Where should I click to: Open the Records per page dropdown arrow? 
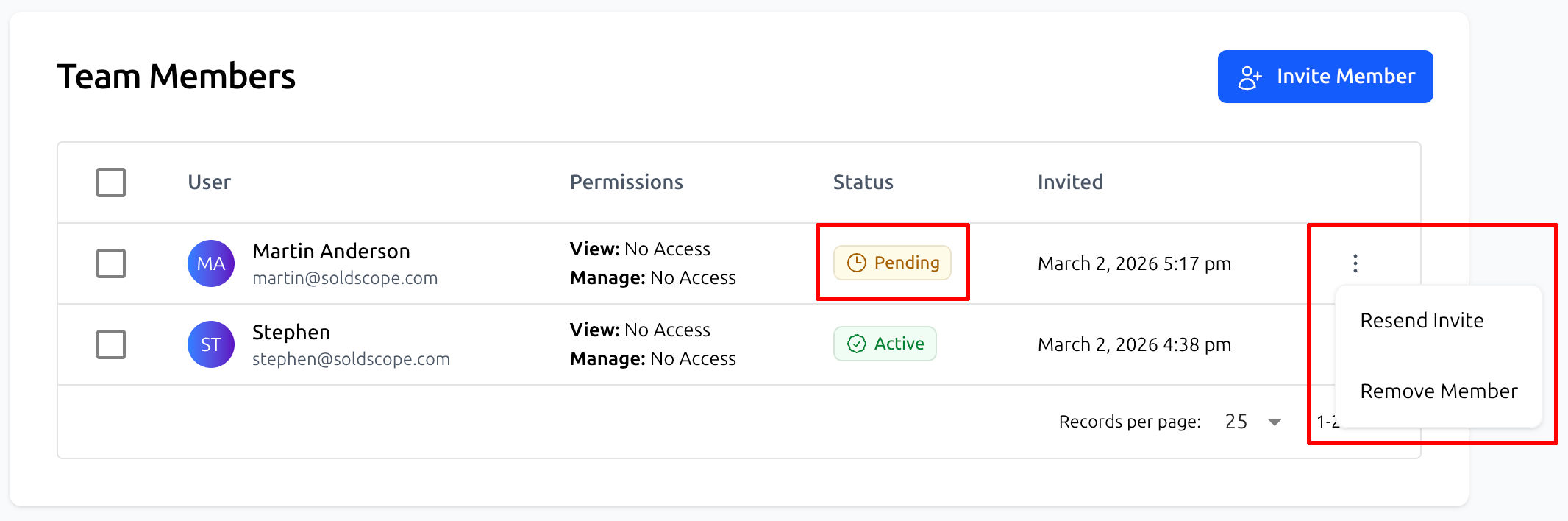coord(1275,422)
